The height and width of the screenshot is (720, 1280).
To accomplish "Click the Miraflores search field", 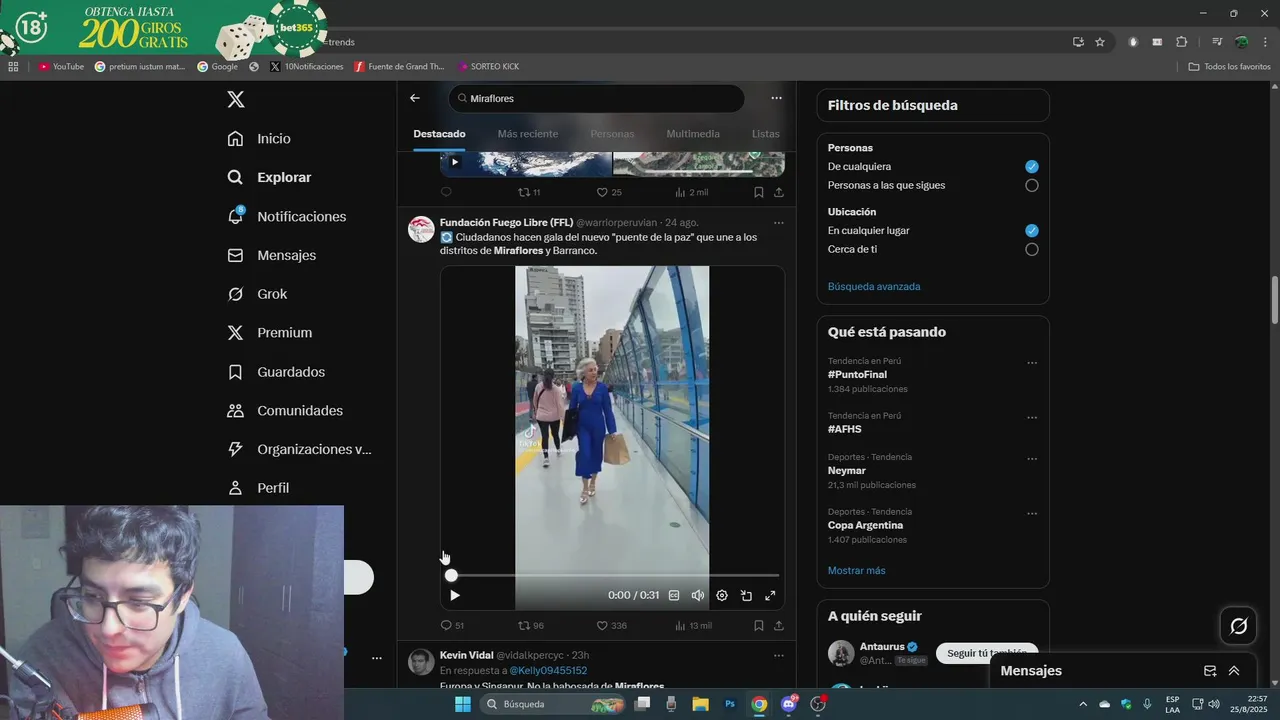I will coord(597,98).
